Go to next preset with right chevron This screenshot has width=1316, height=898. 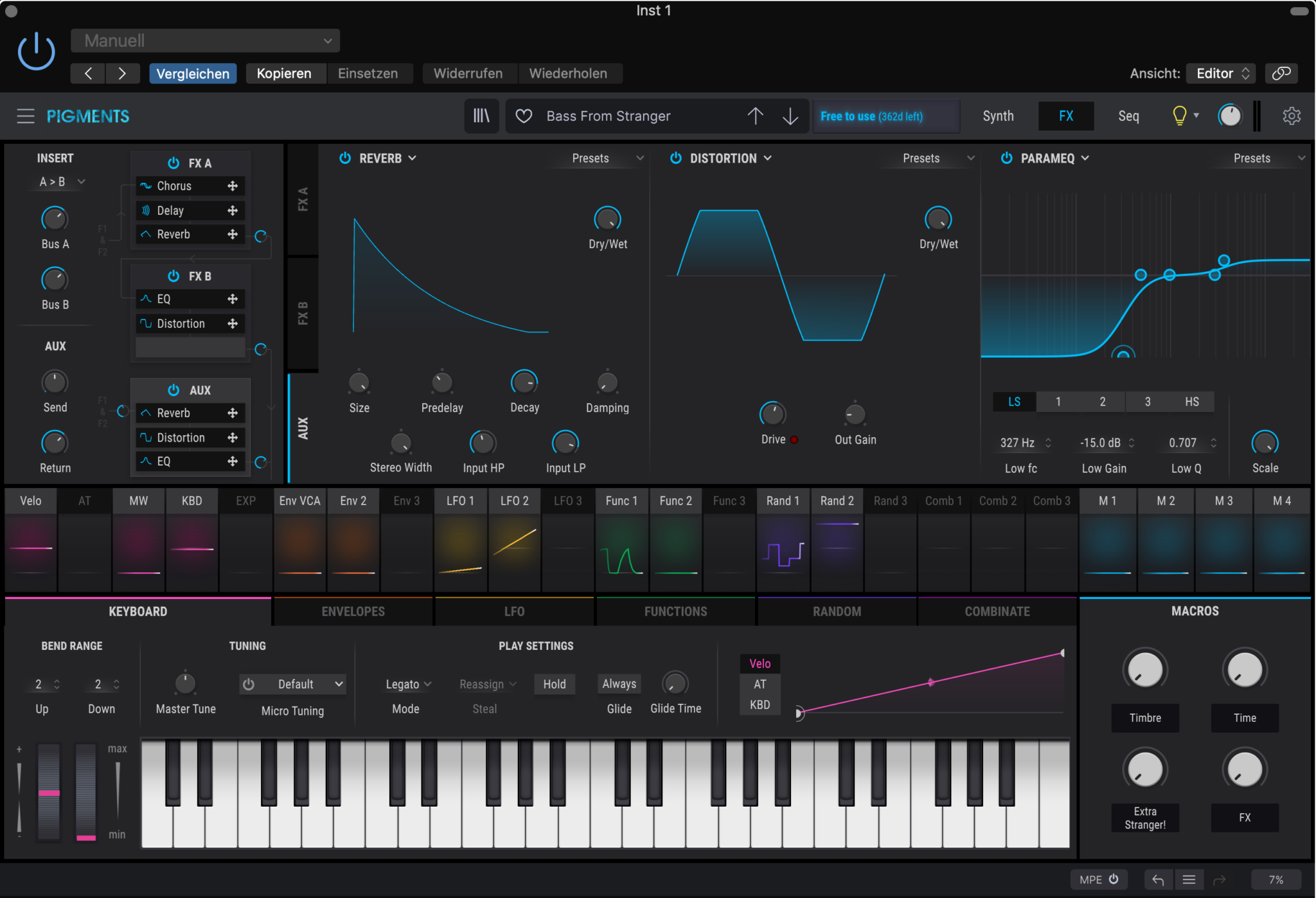[122, 73]
